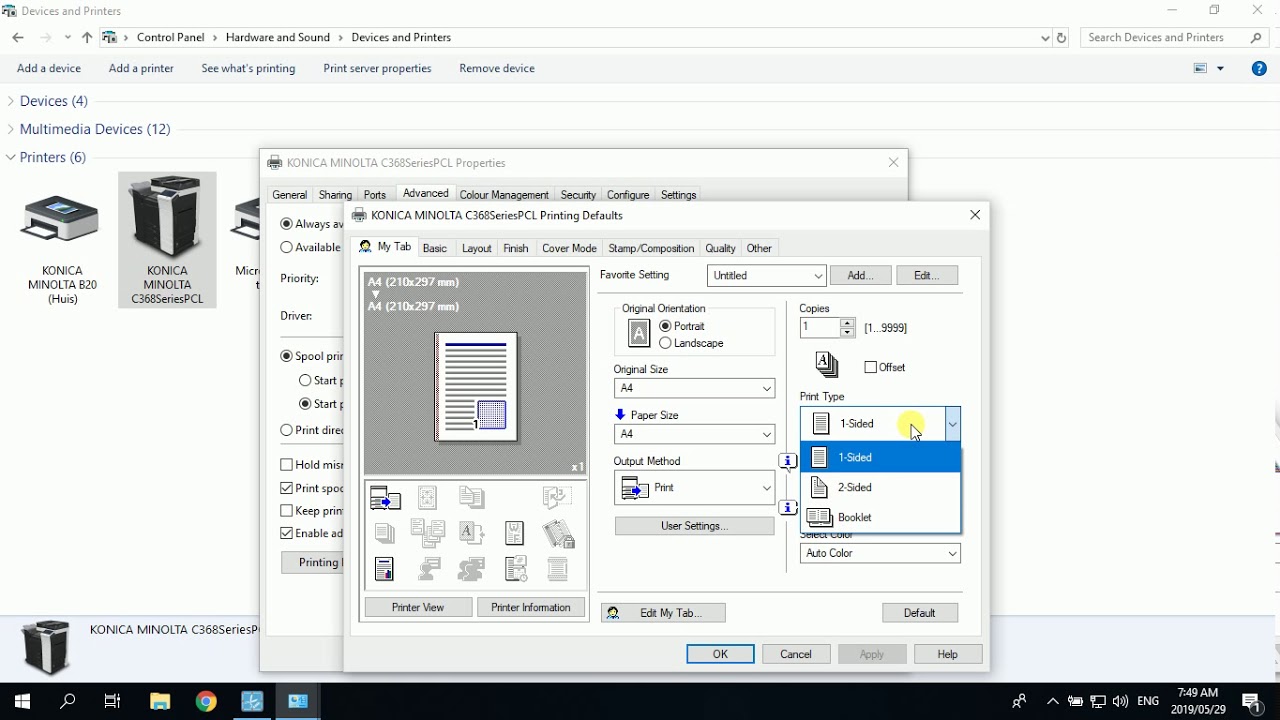
Task: Switch to the Finish tab
Action: click(516, 248)
